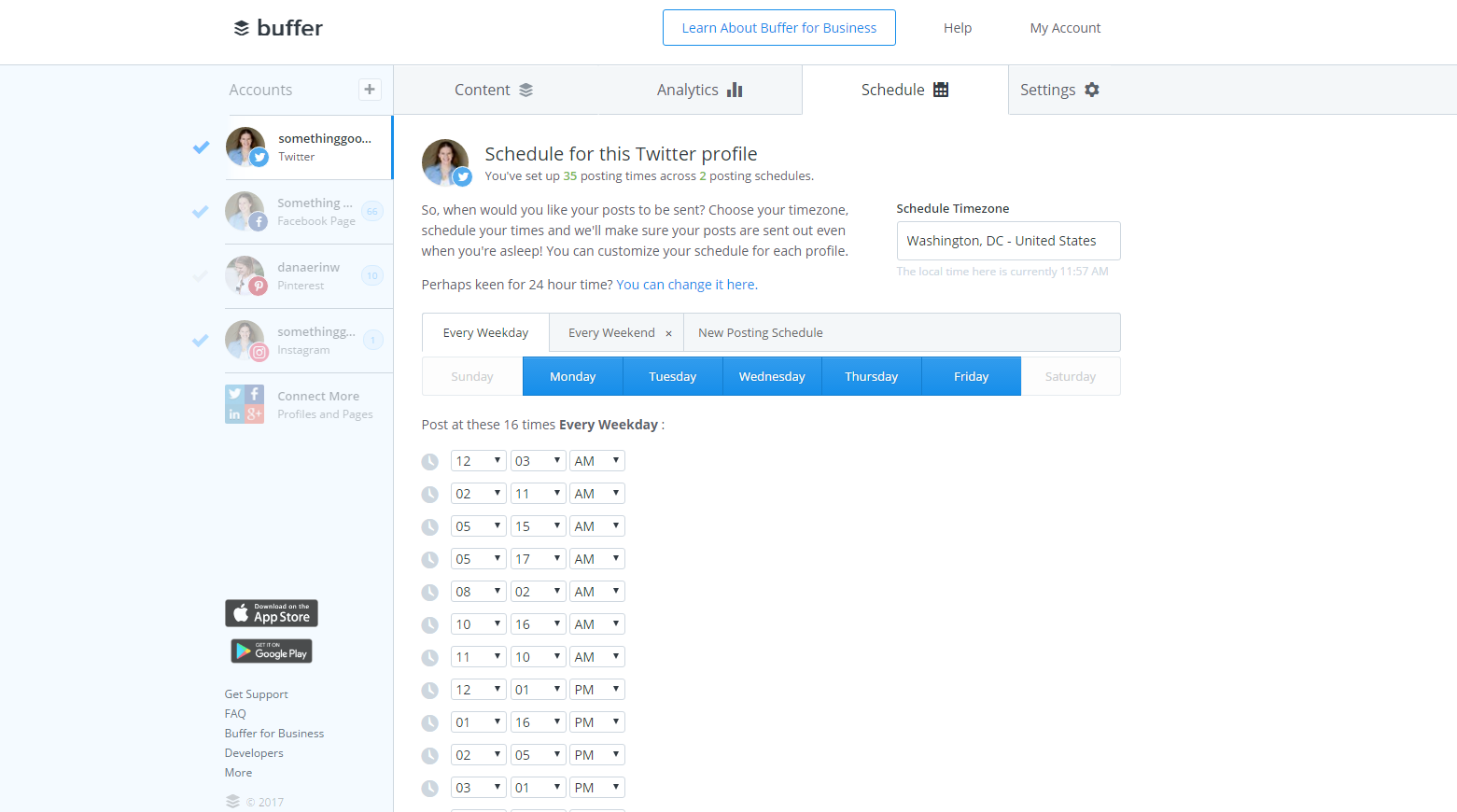Select the Every Weekday schedule tab

click(485, 333)
